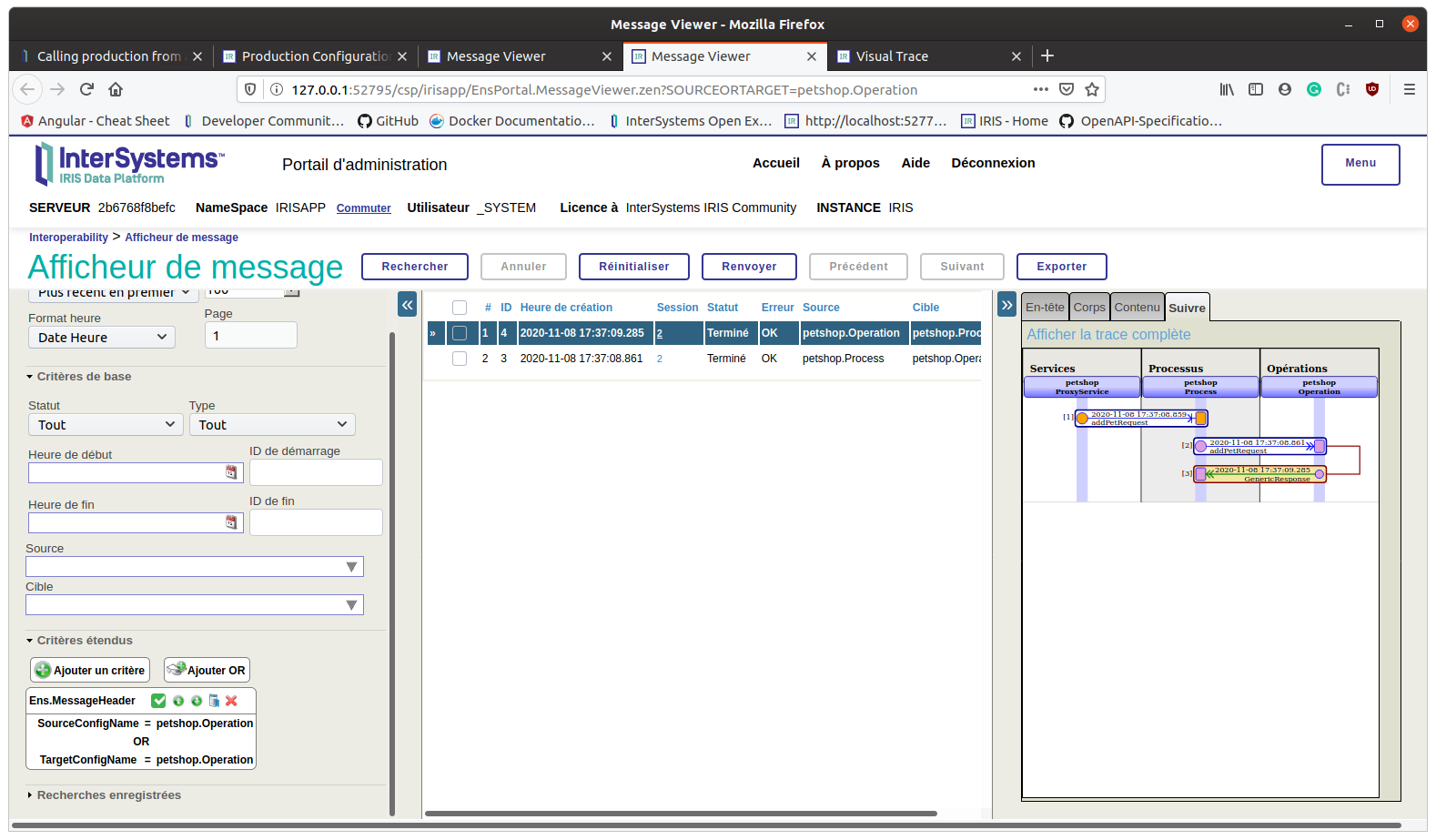Image resolution: width=1436 pixels, height=840 pixels.
Task: Bookmark this page with the star icon
Action: point(1092,89)
